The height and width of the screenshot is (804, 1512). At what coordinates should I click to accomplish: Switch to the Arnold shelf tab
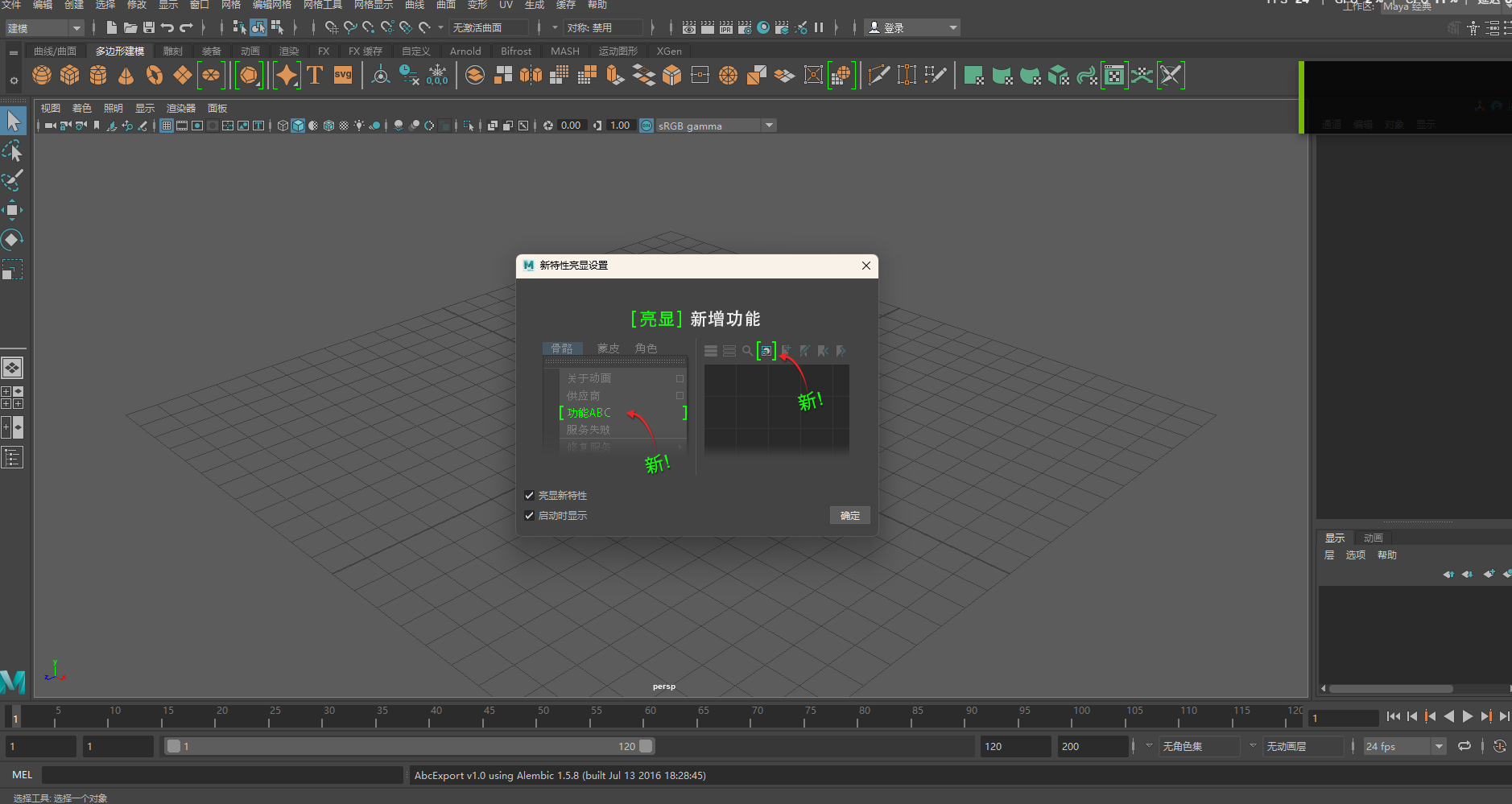pos(465,51)
